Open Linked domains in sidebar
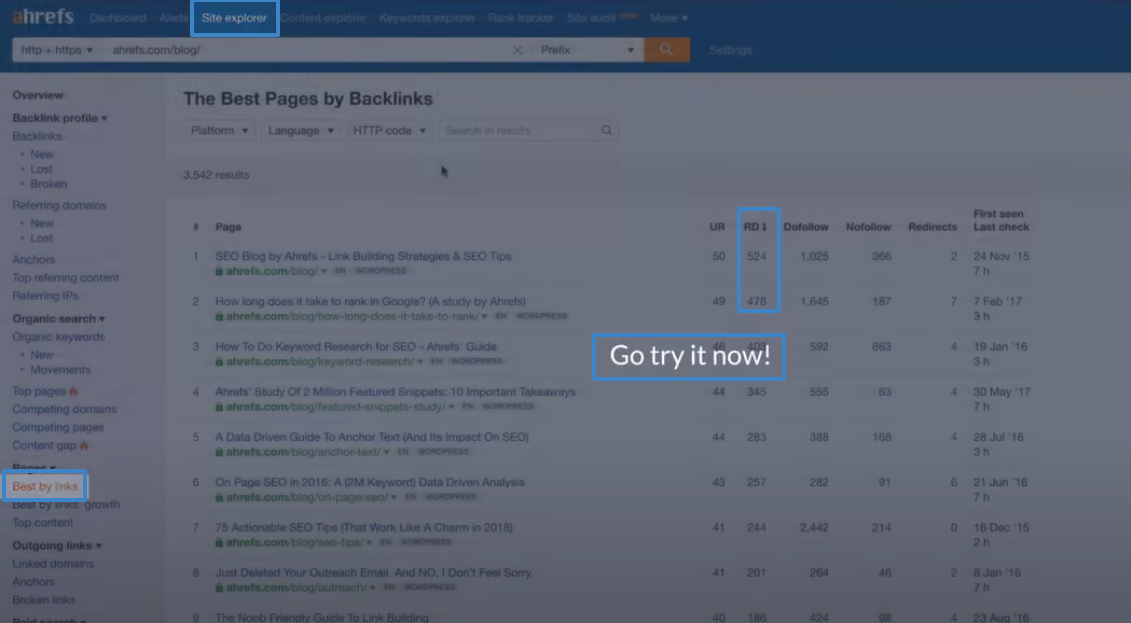Screen dimensions: 1131x623 point(53,564)
